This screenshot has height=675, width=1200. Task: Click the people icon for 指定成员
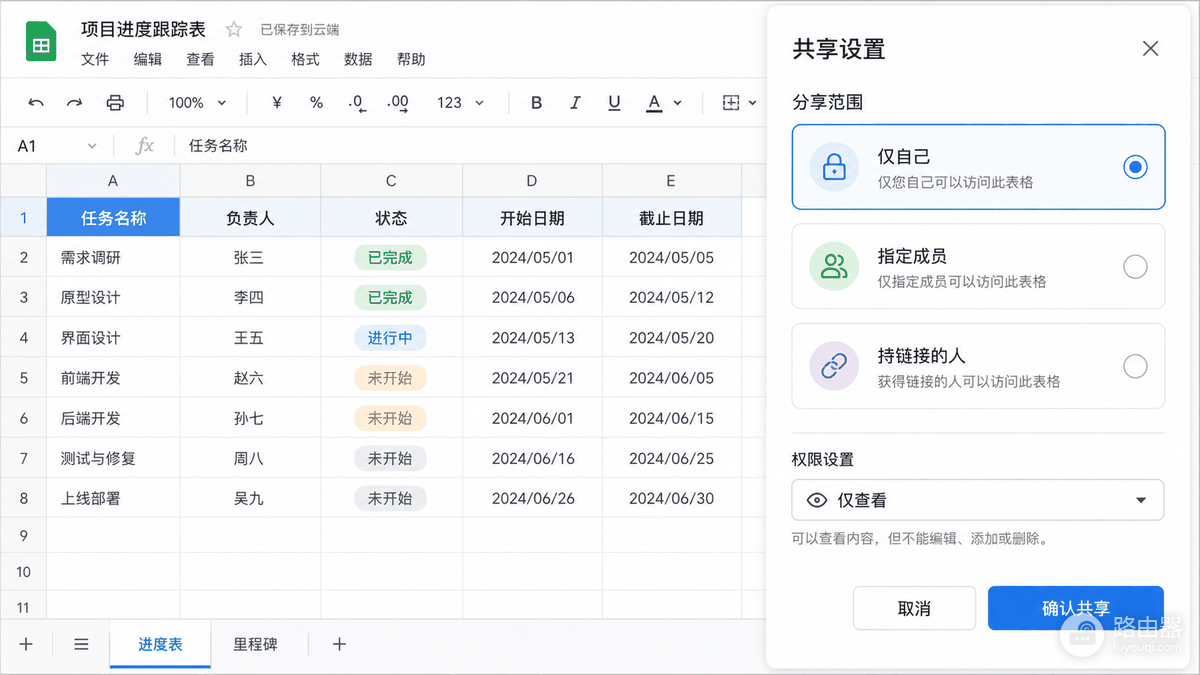(834, 266)
